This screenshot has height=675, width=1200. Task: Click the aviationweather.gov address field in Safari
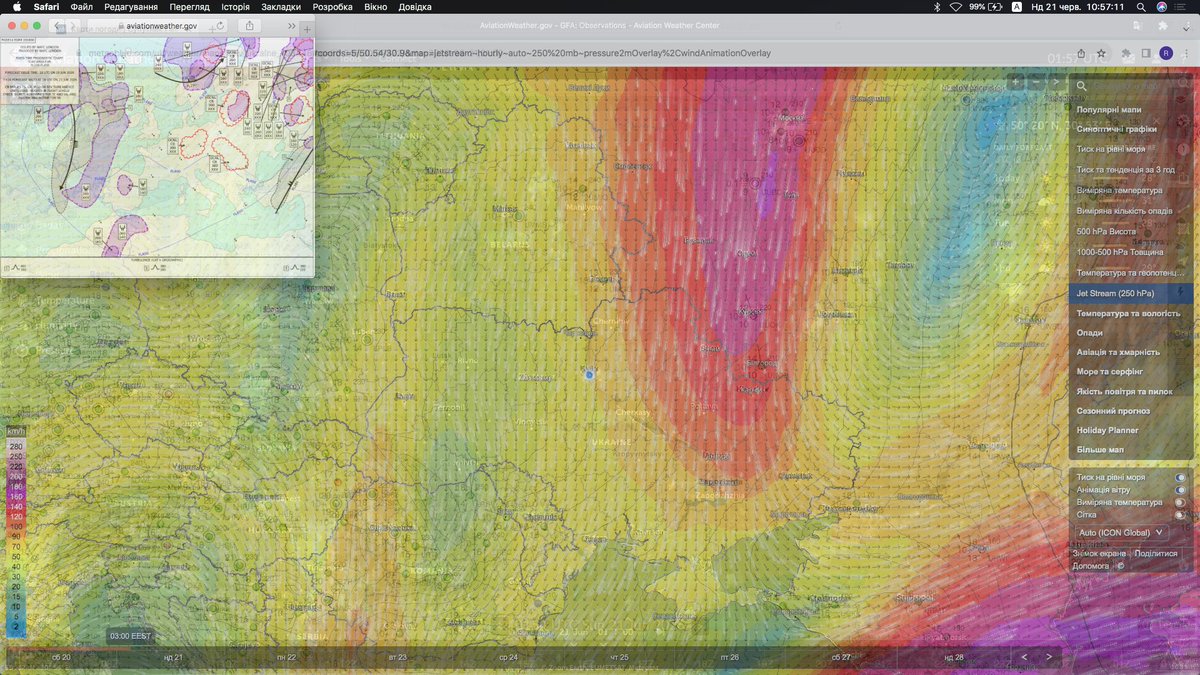click(158, 25)
